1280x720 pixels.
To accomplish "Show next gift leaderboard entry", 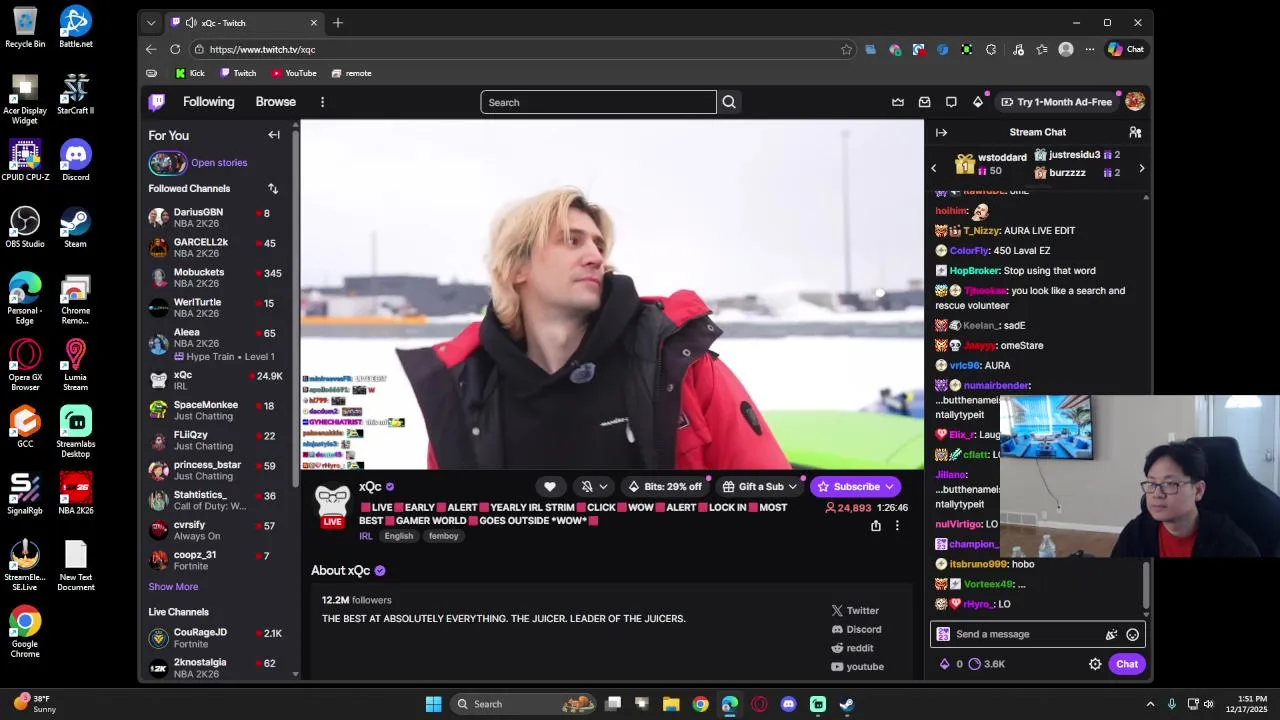I will coord(1142,168).
